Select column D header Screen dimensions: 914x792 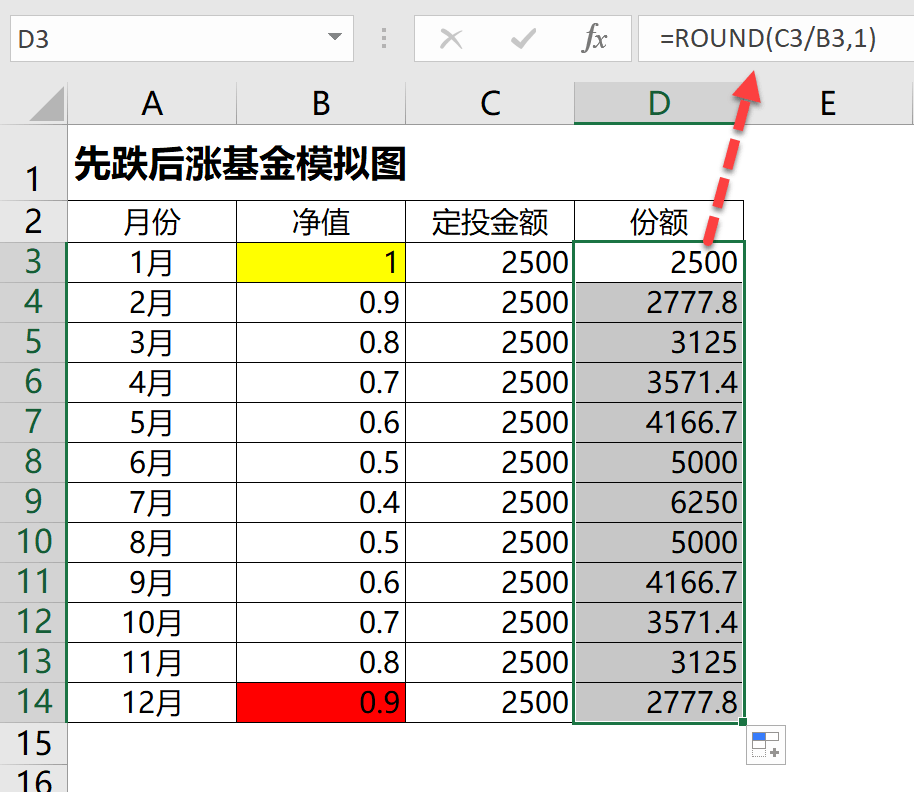pos(659,103)
